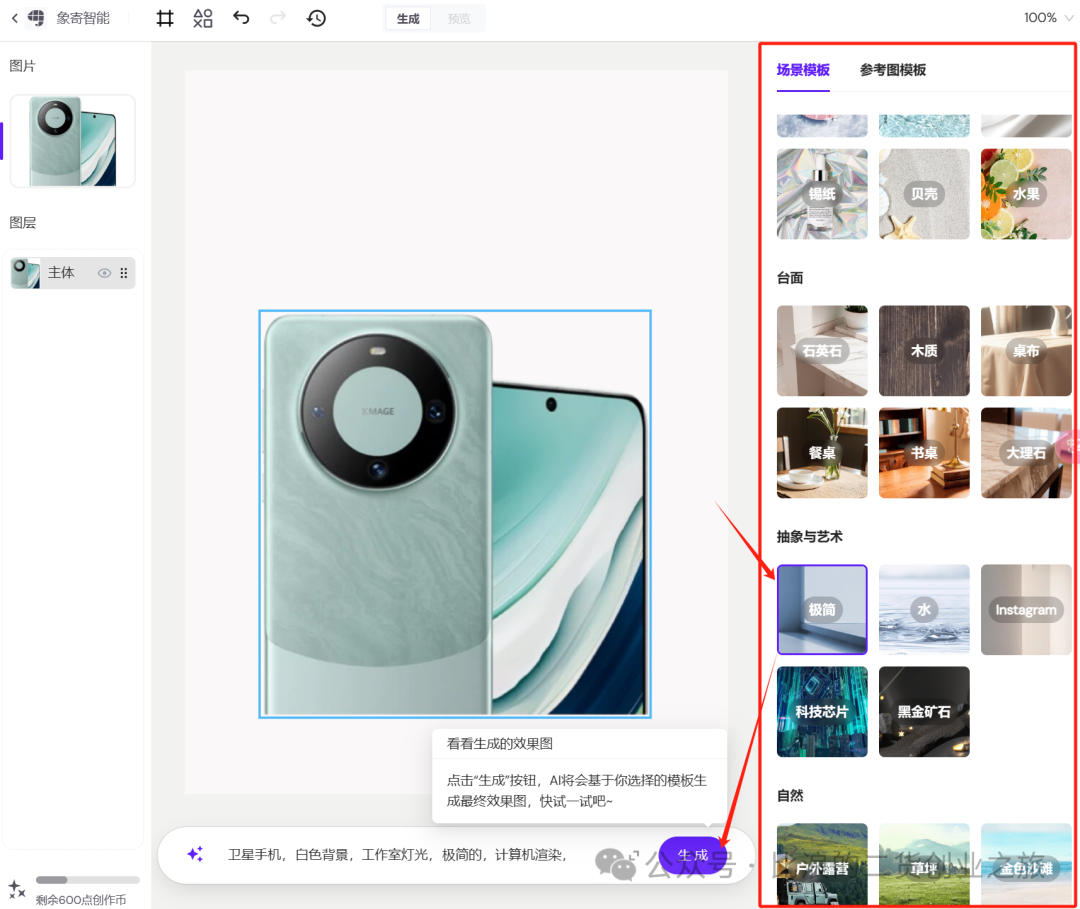Click the remaining credits progress bar

point(88,880)
